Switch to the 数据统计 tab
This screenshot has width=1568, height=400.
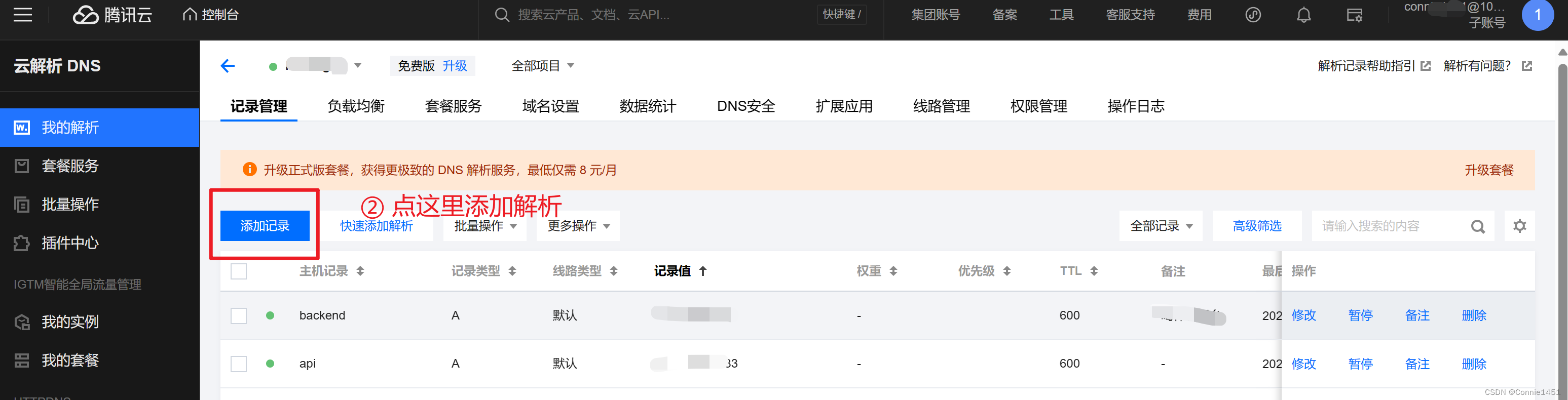coord(648,106)
